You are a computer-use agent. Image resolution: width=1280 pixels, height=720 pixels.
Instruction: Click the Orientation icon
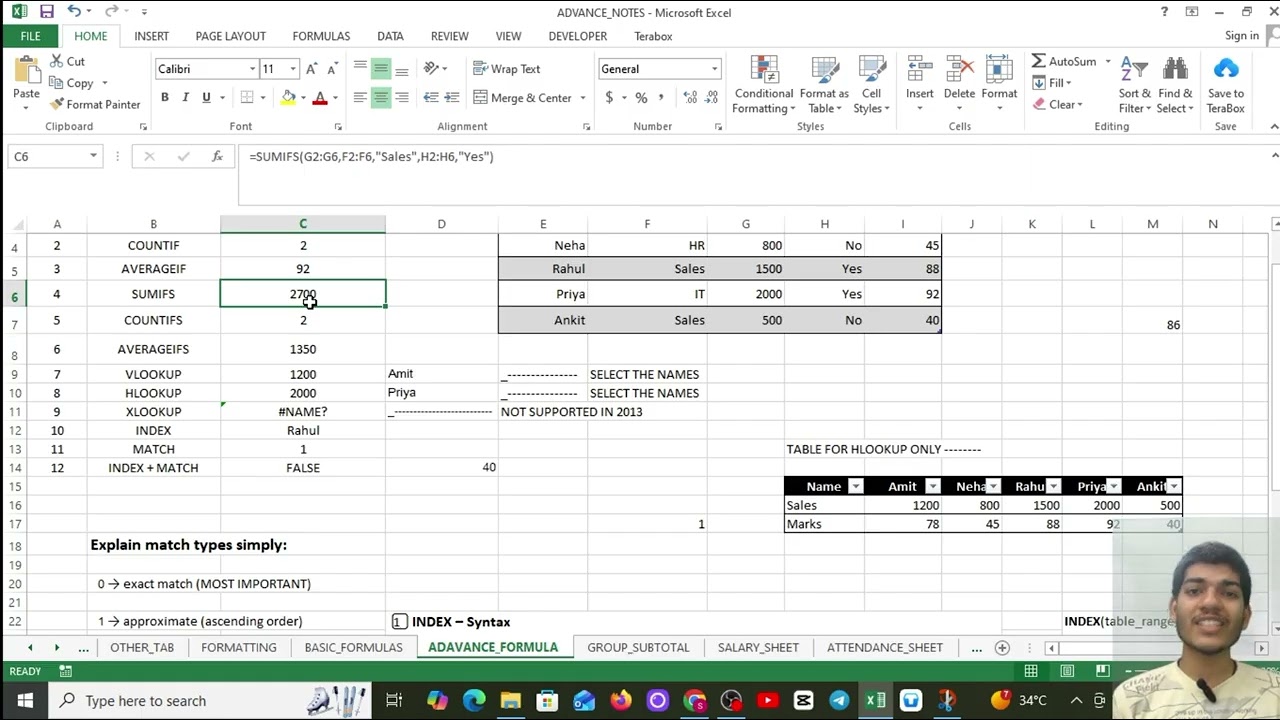[x=432, y=69]
